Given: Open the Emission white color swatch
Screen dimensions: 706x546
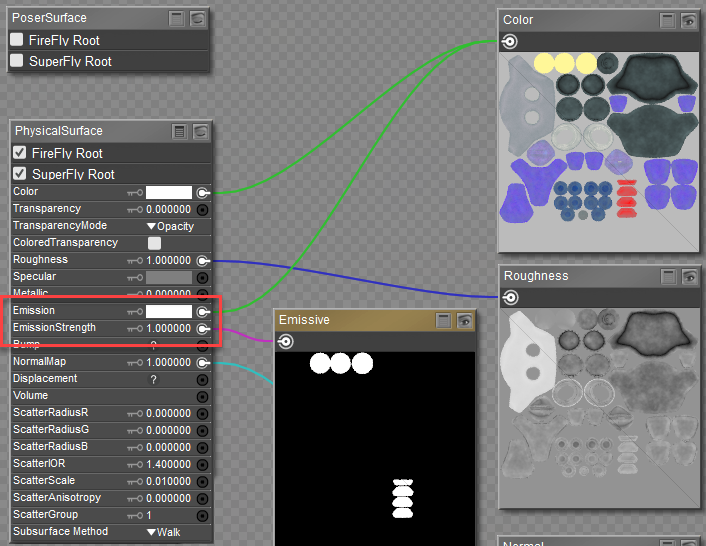Looking at the screenshot, I should pyautogui.click(x=169, y=311).
